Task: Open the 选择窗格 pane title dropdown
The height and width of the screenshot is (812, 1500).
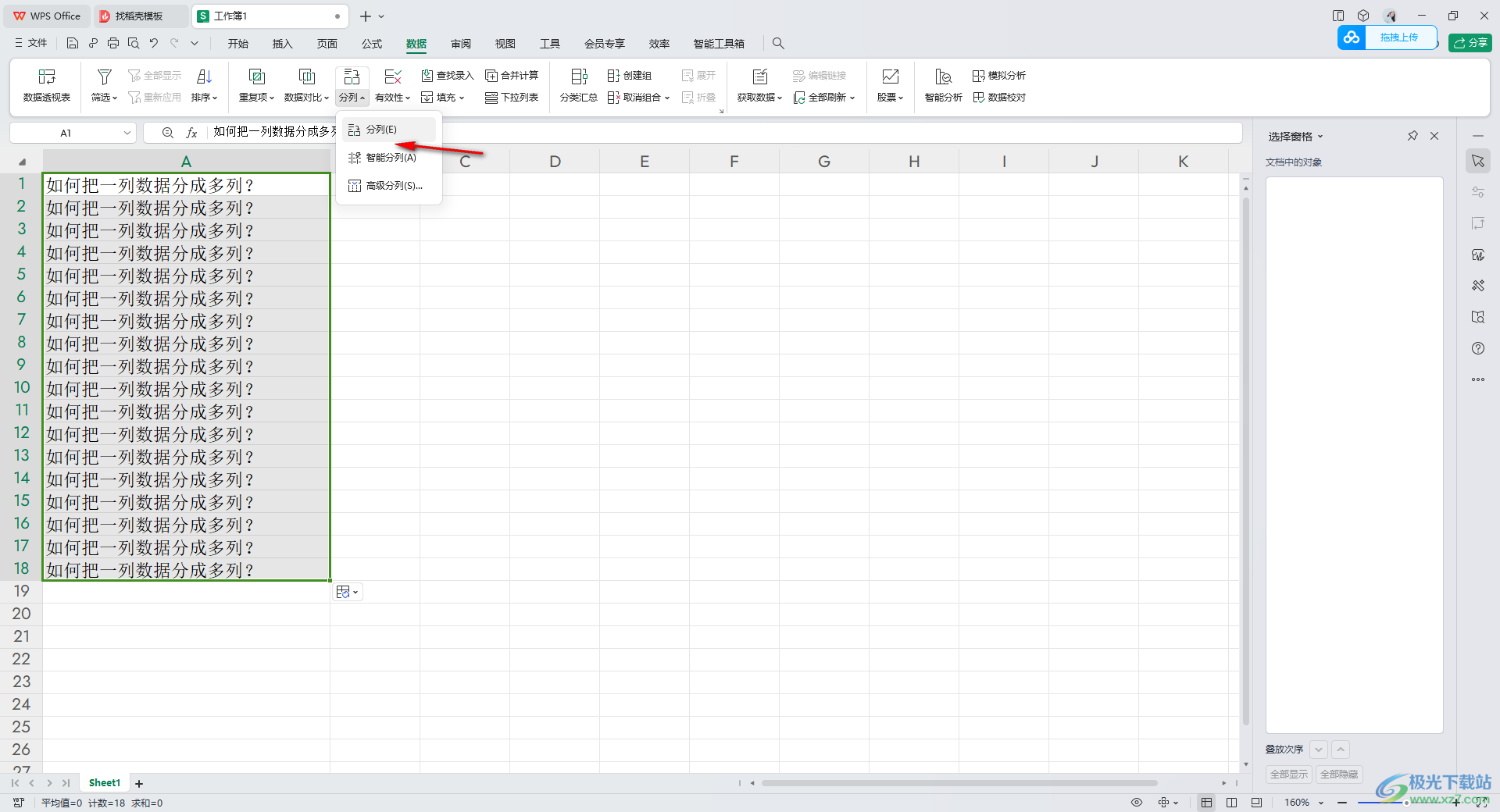Action: click(x=1320, y=137)
